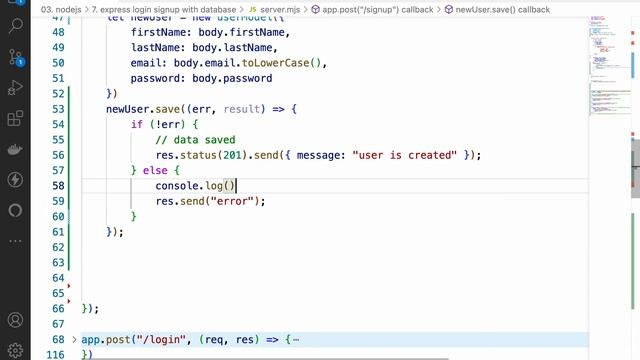Click breadcrumb '7. express login signup with database'

[x=164, y=9]
